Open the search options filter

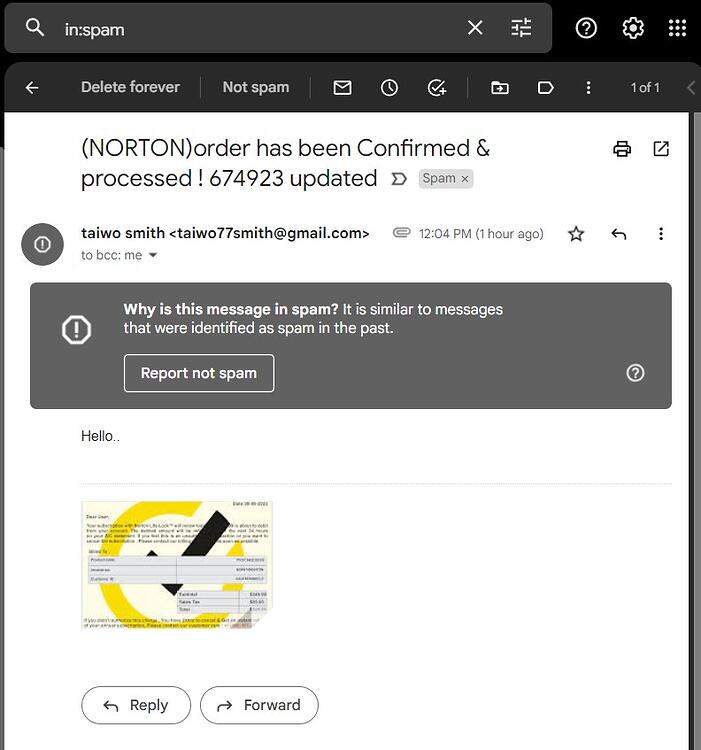(521, 28)
